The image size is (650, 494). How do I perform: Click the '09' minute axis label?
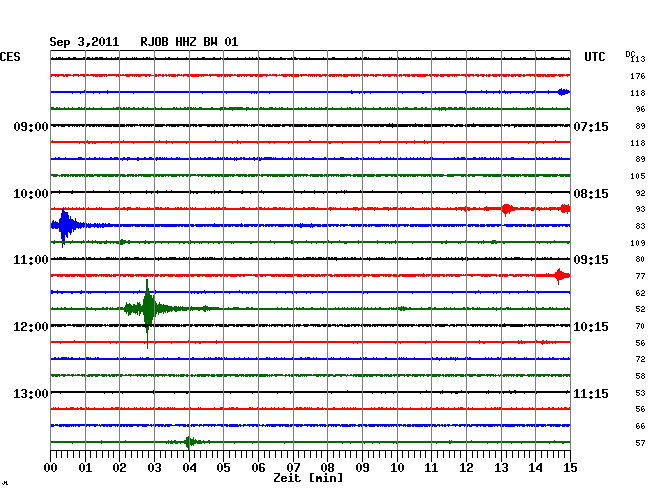click(x=362, y=467)
